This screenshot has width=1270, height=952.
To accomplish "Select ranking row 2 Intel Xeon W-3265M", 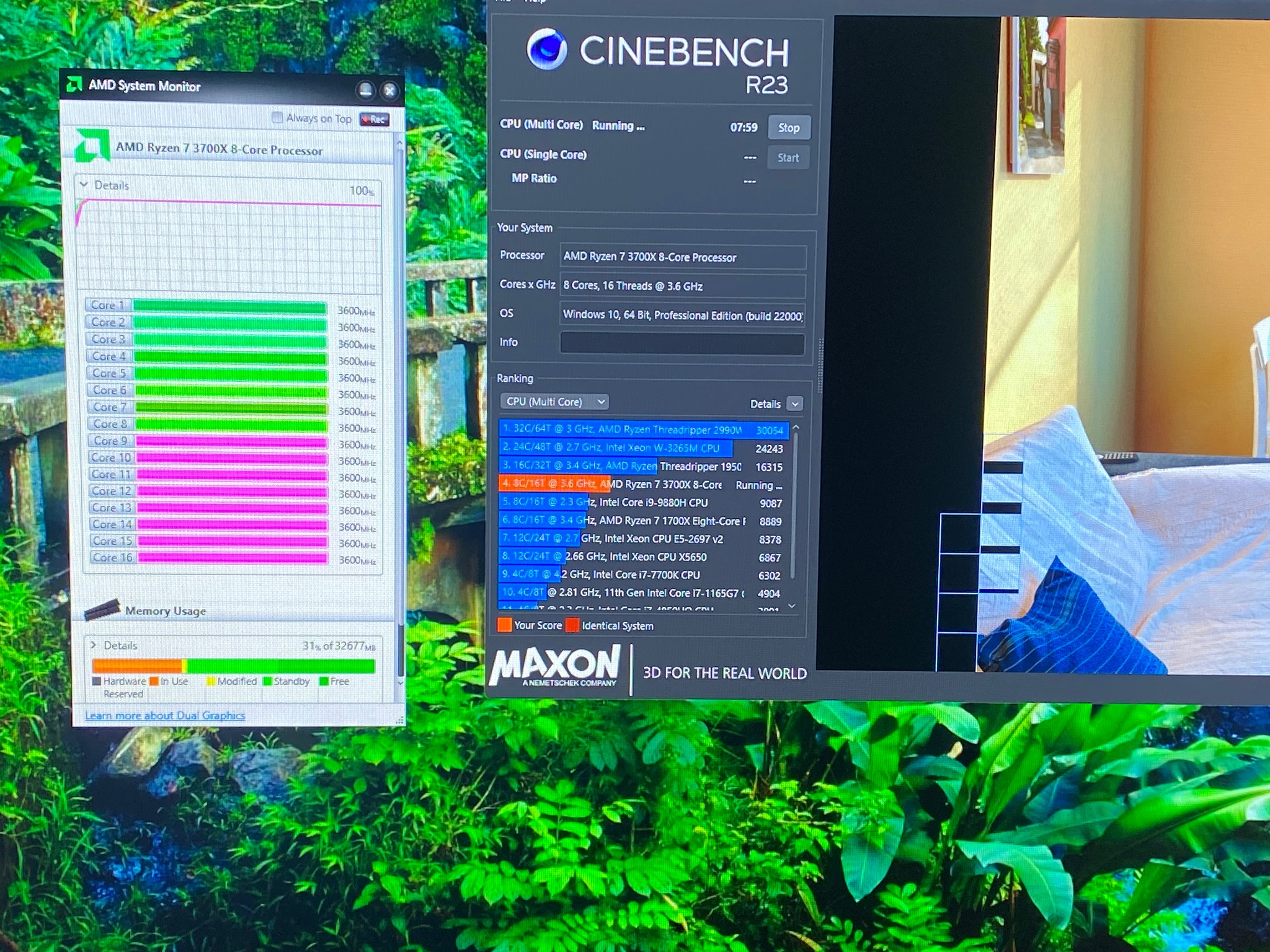I will coord(644,447).
